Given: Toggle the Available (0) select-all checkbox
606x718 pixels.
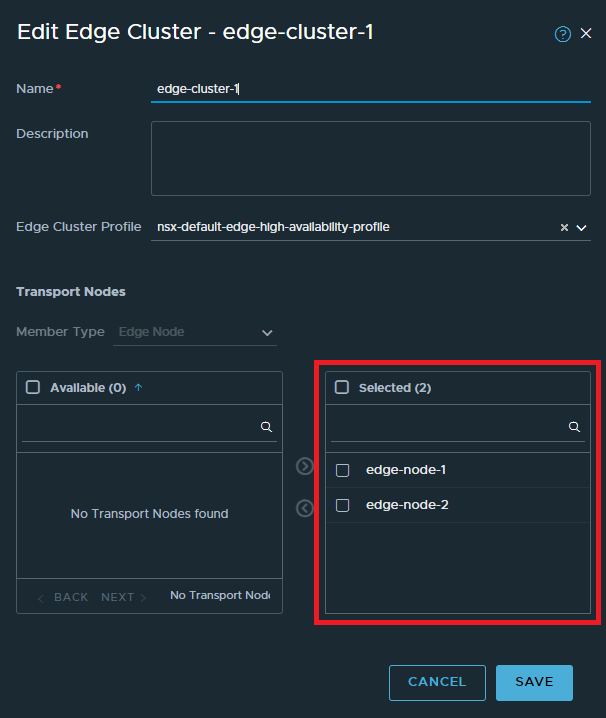Looking at the screenshot, I should coord(33,387).
